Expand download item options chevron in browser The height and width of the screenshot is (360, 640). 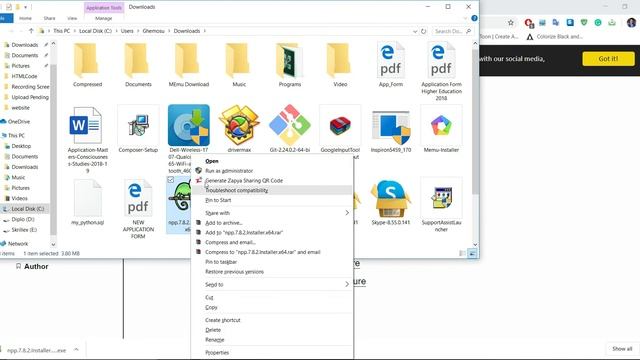[x=76, y=350]
